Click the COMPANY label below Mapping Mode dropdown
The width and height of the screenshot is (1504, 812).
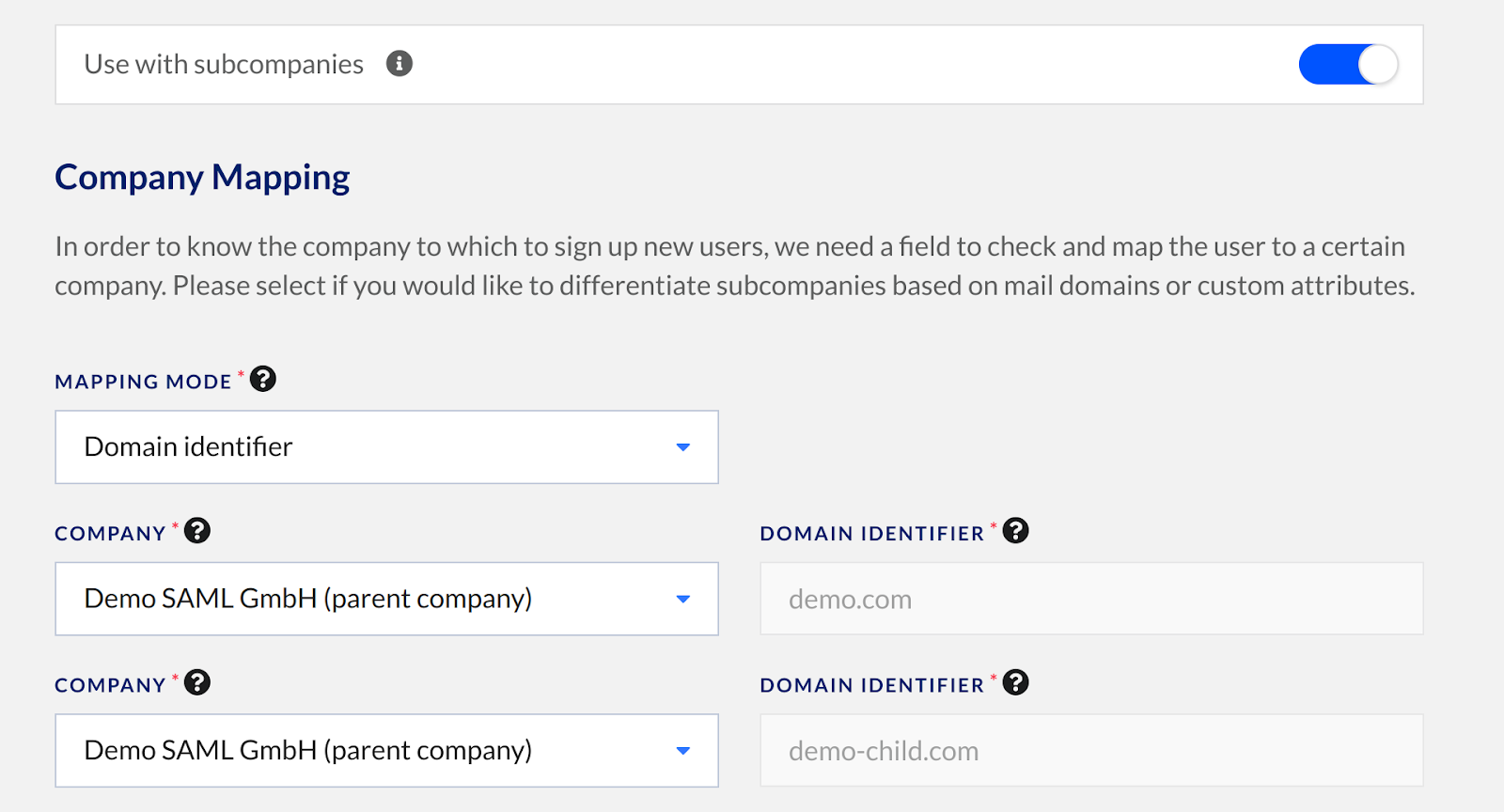(x=110, y=534)
